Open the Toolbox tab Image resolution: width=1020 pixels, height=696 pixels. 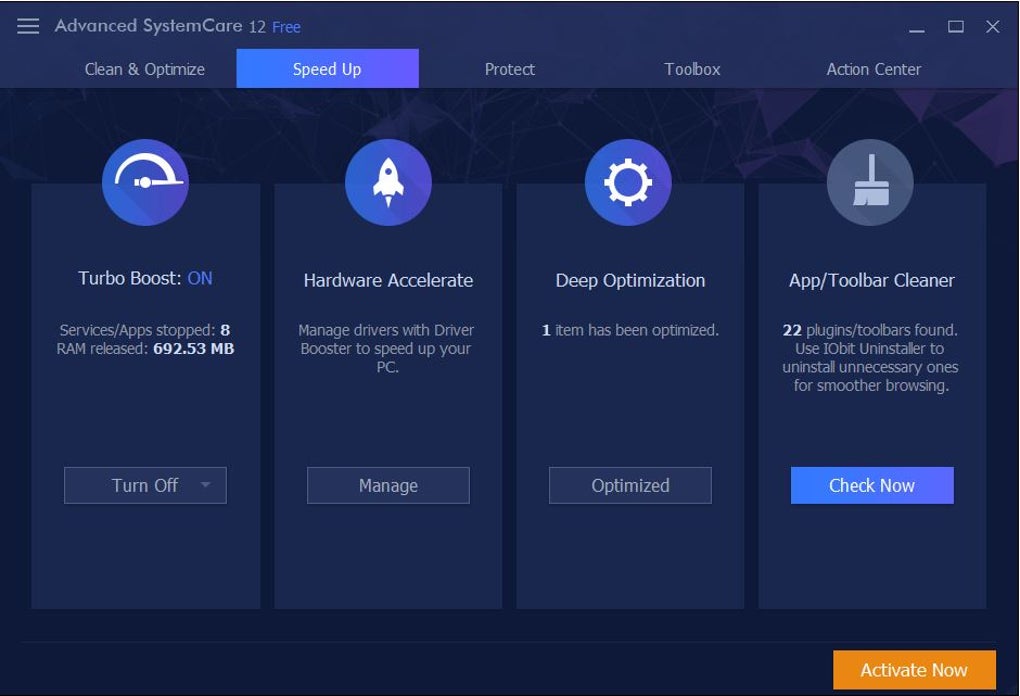pos(691,69)
